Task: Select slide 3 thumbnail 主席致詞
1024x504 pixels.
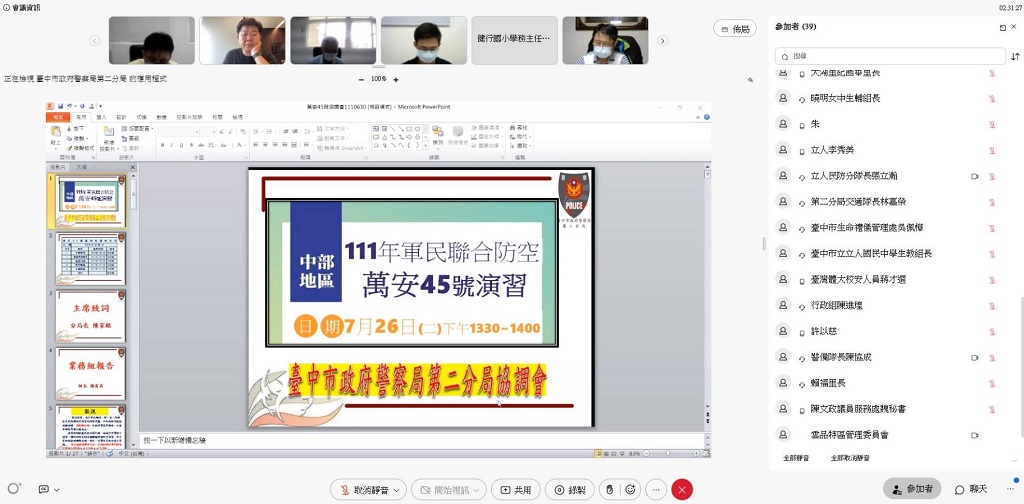Action: point(91,316)
